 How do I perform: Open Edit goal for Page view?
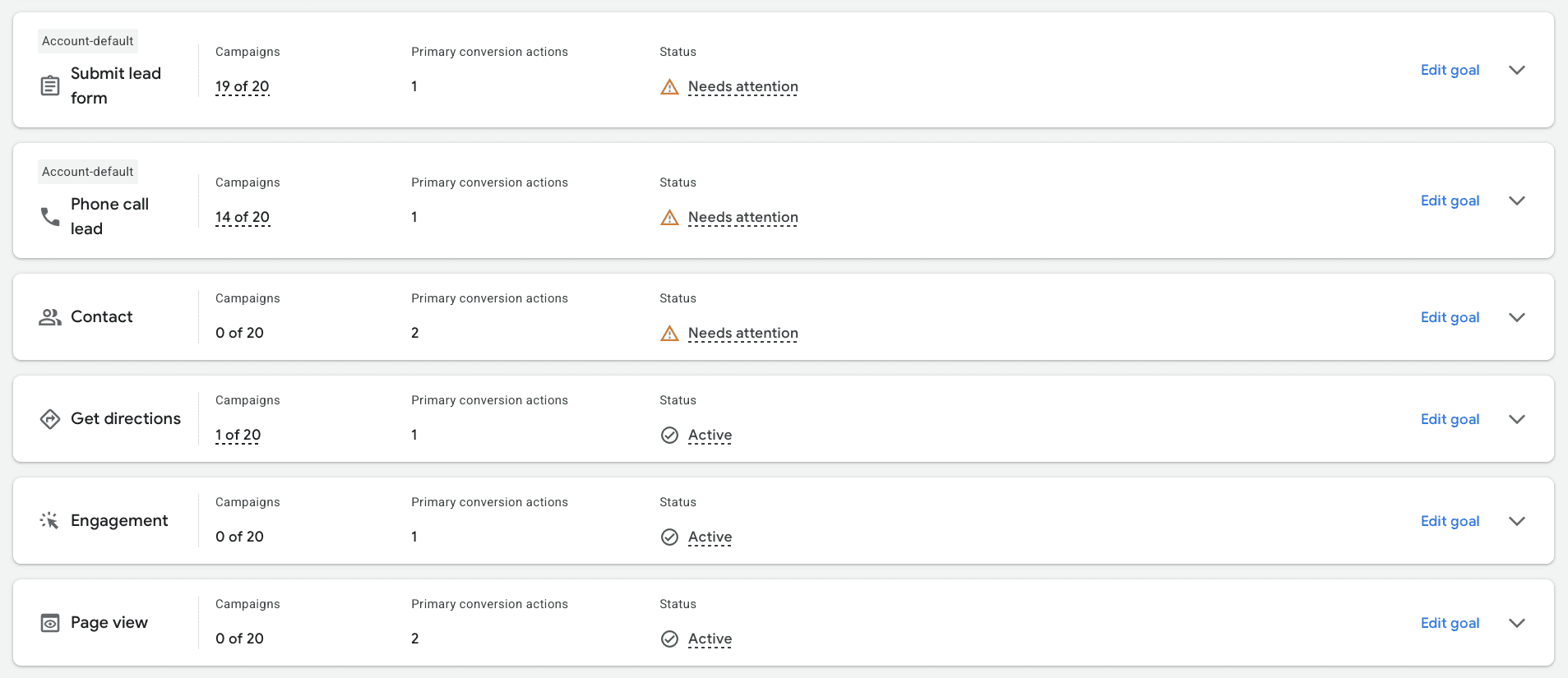(x=1450, y=623)
